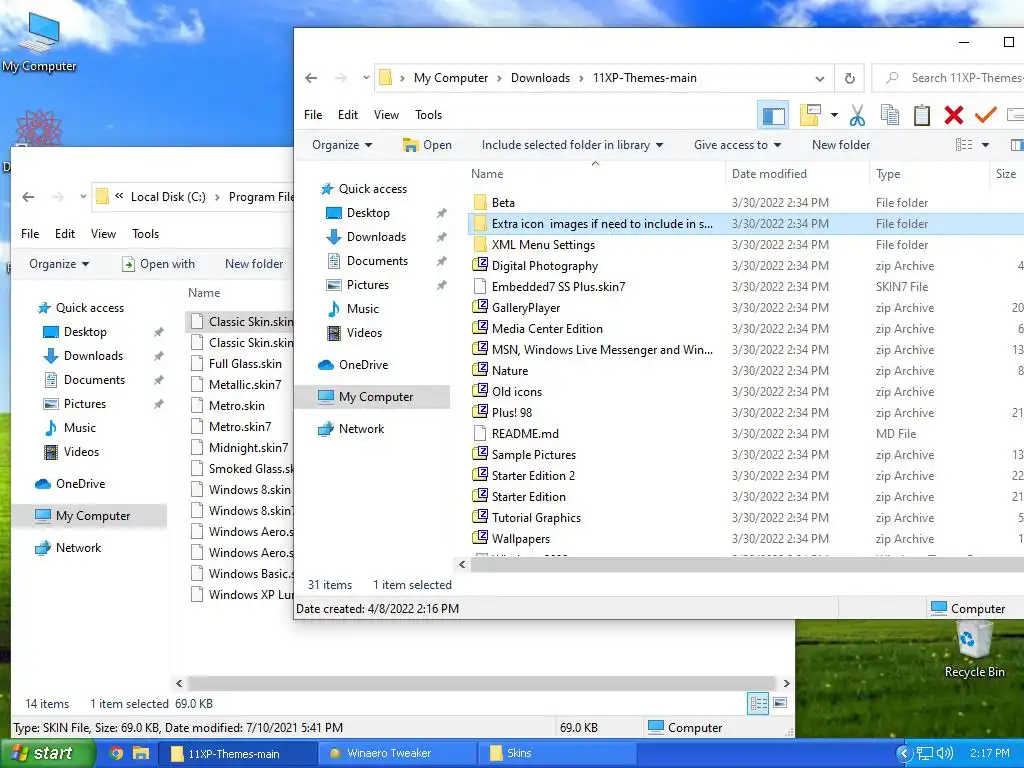Open the dropdown arrow next to folder options icon
This screenshot has width=1024, height=768.
tap(834, 115)
